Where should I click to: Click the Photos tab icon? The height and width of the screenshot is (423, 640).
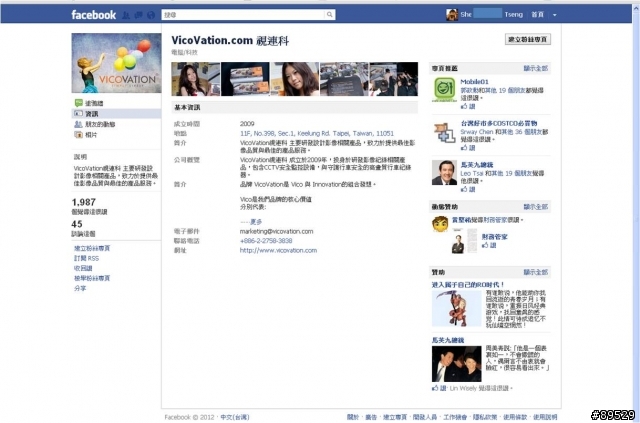tap(78, 134)
